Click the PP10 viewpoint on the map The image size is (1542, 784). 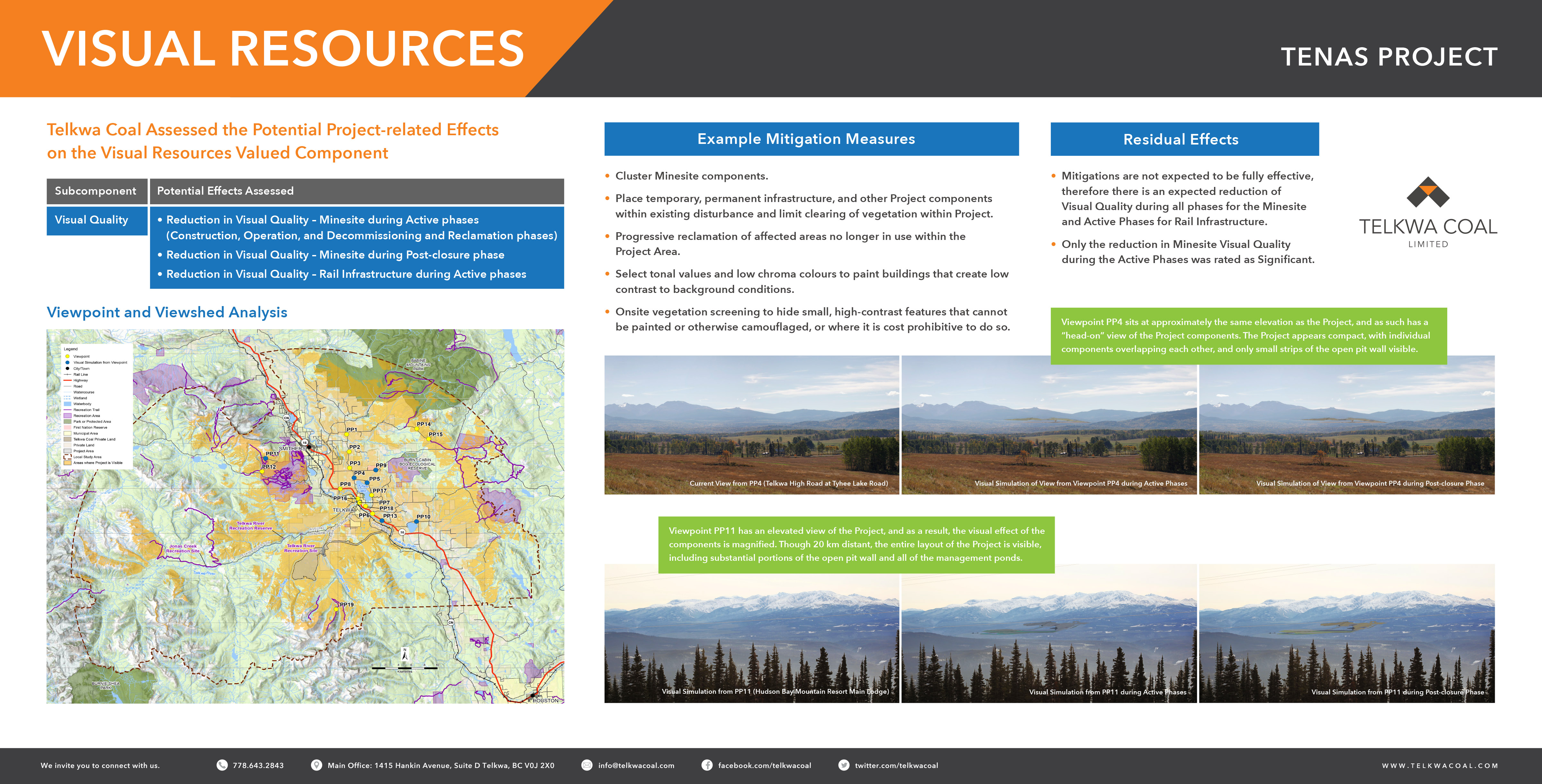tap(417, 521)
